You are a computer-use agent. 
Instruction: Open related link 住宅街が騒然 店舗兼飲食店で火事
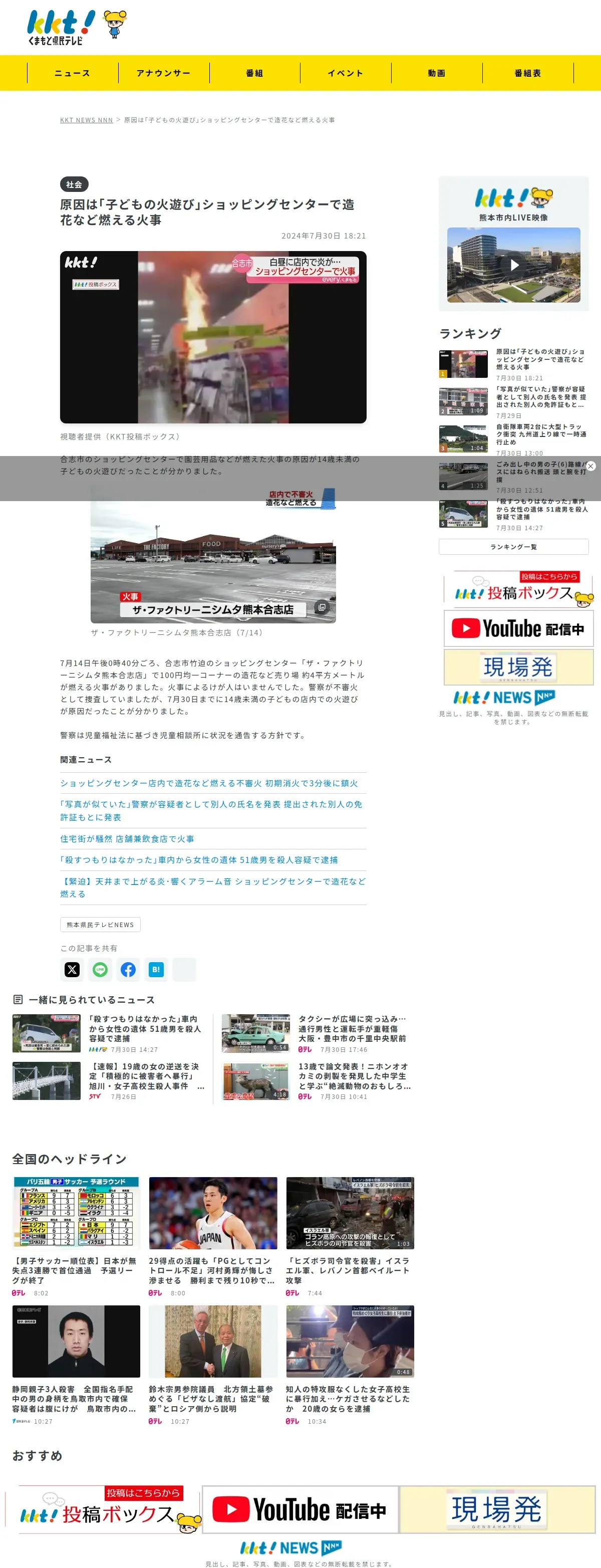coord(127,839)
